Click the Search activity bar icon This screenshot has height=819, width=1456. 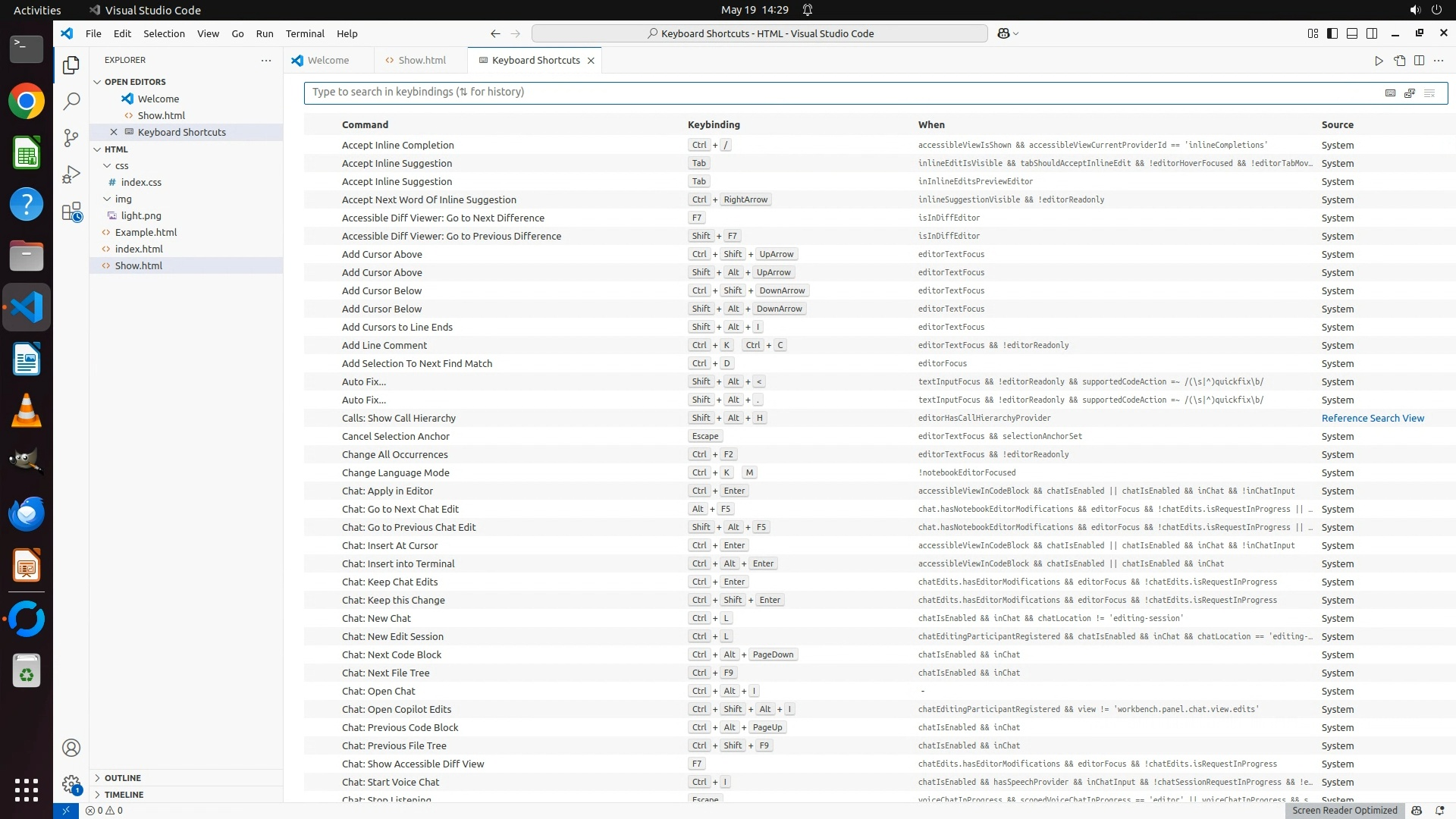coord(71,101)
